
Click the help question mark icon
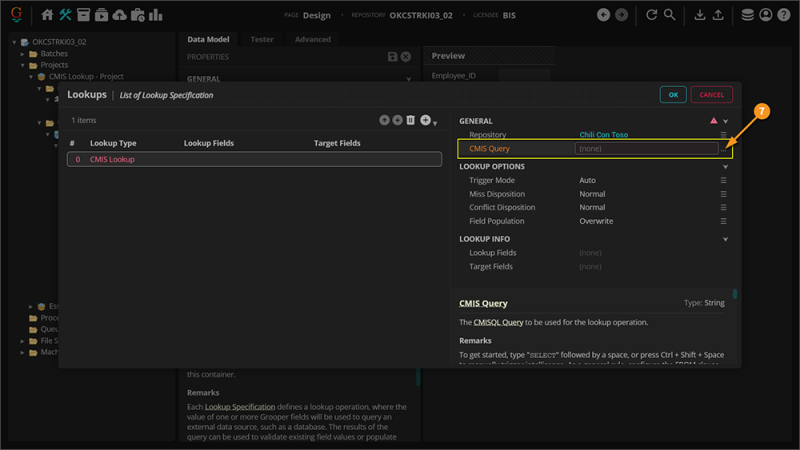tap(784, 15)
